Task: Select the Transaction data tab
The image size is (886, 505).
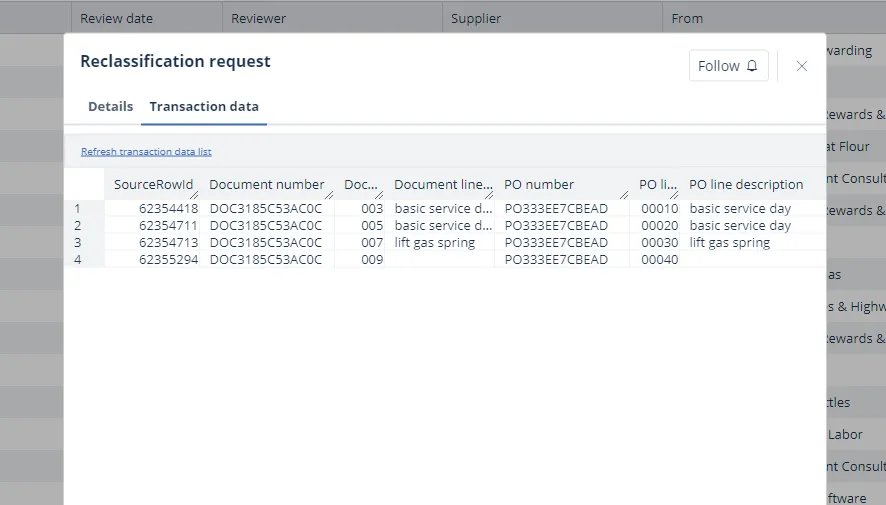Action: pos(204,106)
